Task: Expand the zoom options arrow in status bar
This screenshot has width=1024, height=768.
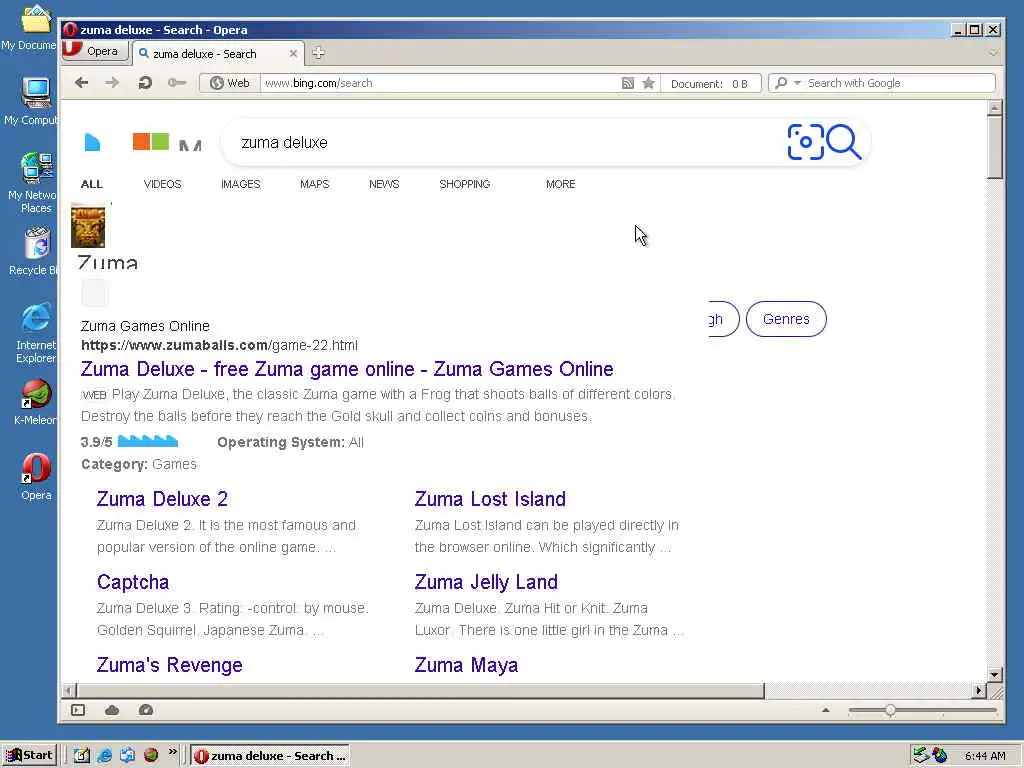Action: click(x=825, y=710)
